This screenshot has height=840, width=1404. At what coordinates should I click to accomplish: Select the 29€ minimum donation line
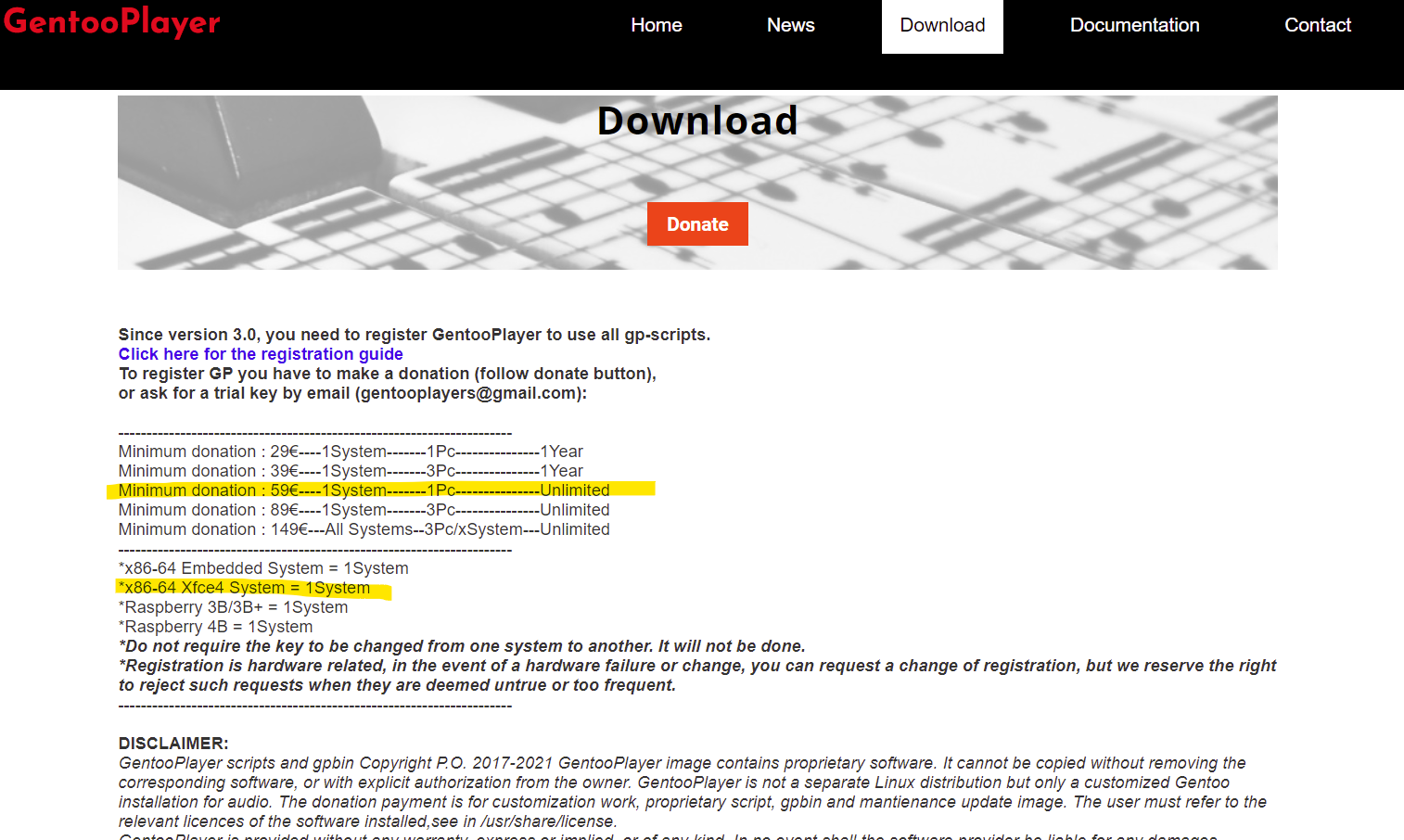(x=351, y=452)
